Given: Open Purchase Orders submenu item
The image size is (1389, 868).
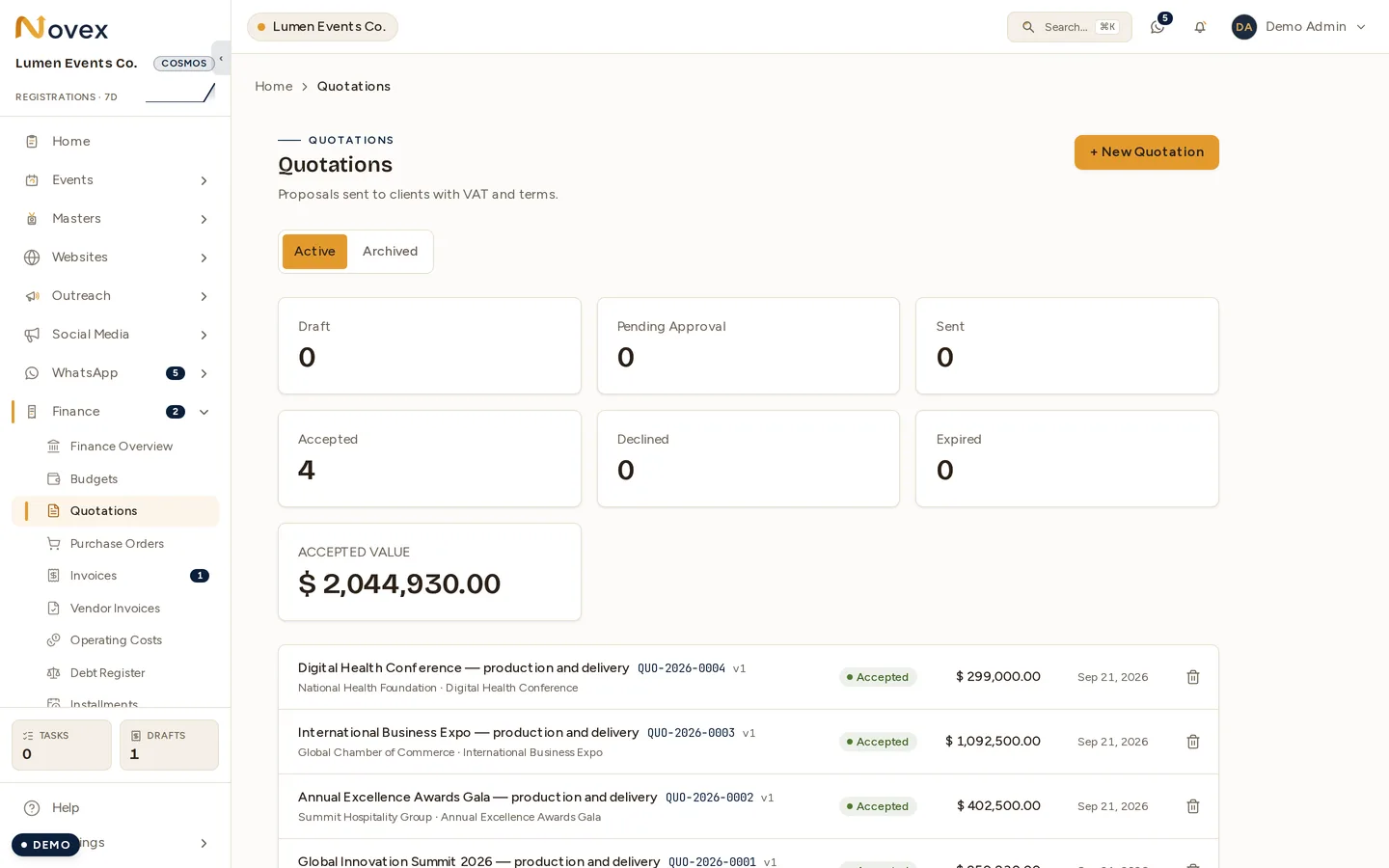Looking at the screenshot, I should click(115, 544).
